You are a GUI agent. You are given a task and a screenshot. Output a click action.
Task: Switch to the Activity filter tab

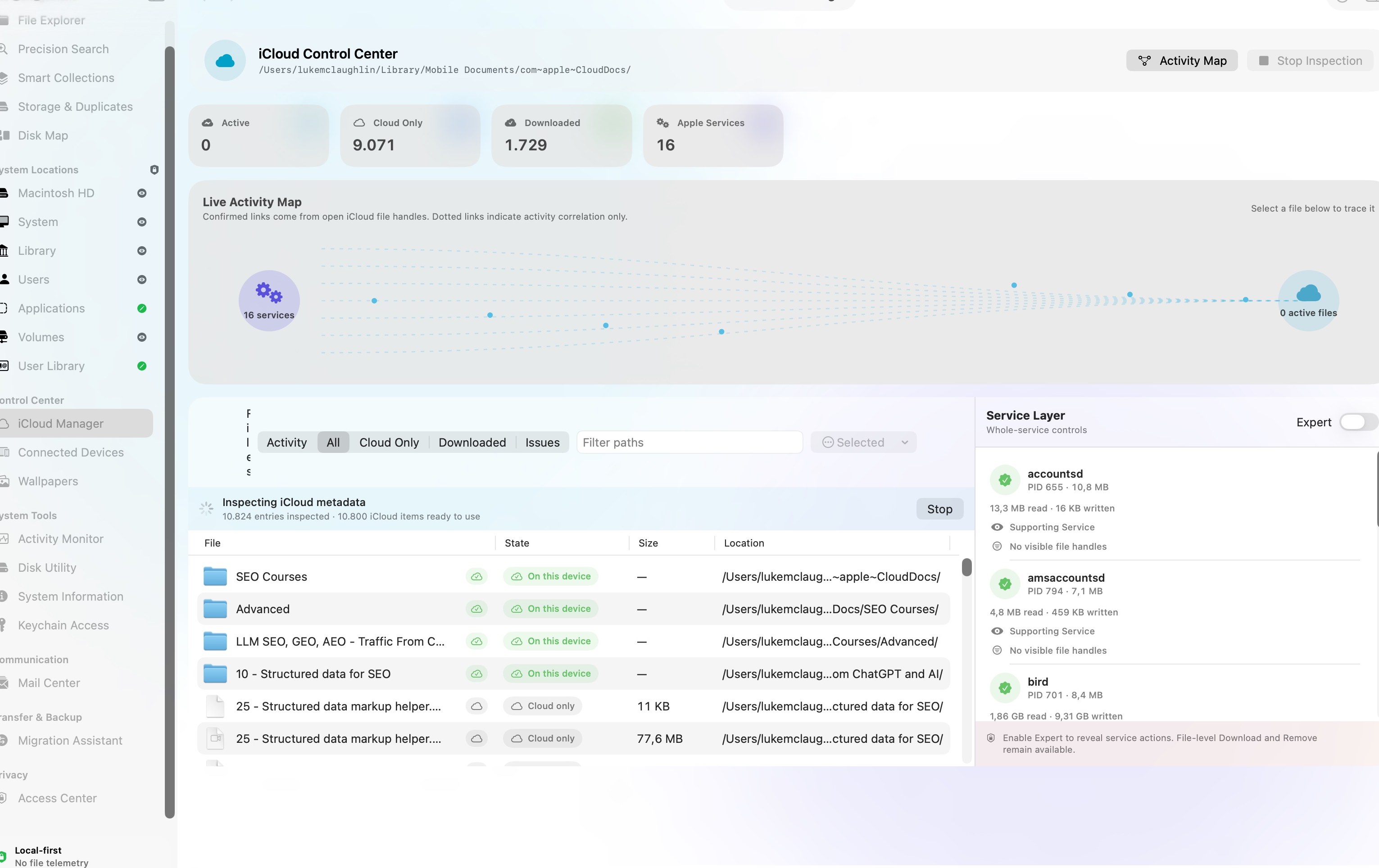[x=287, y=442]
